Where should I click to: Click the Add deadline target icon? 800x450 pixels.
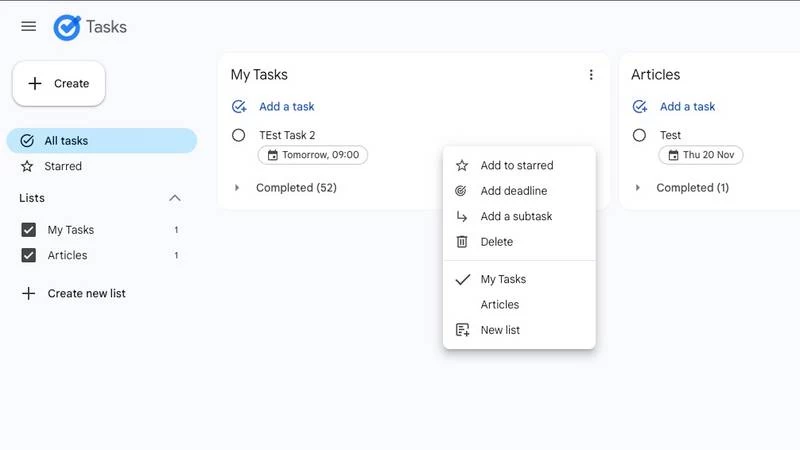click(x=462, y=191)
